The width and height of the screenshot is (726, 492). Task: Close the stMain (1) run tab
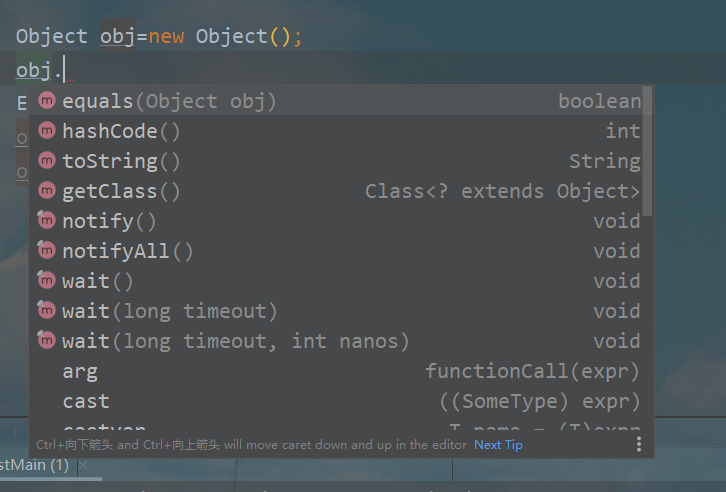point(83,465)
